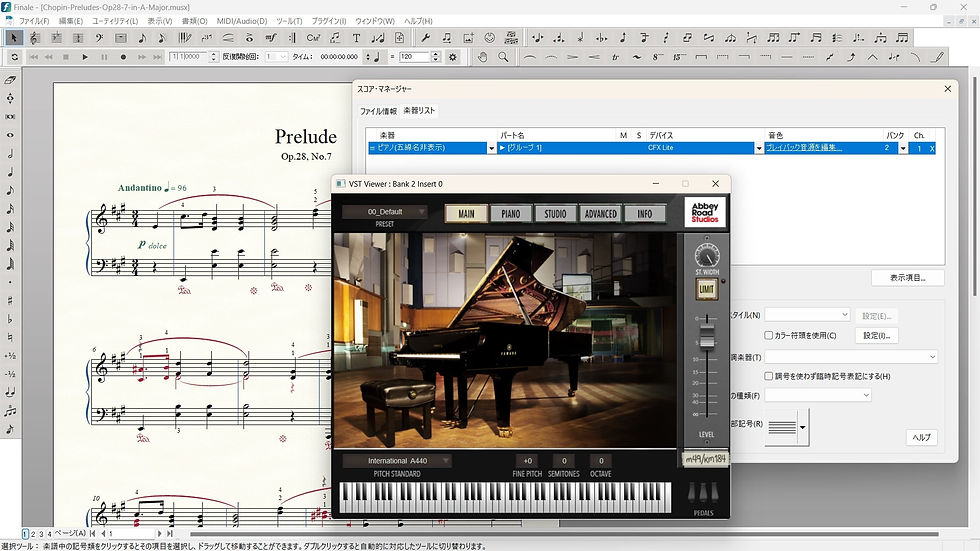Viewport: 980px width, 551px height.
Task: Open the MIDI/Audio(D) menu
Action: [242, 21]
